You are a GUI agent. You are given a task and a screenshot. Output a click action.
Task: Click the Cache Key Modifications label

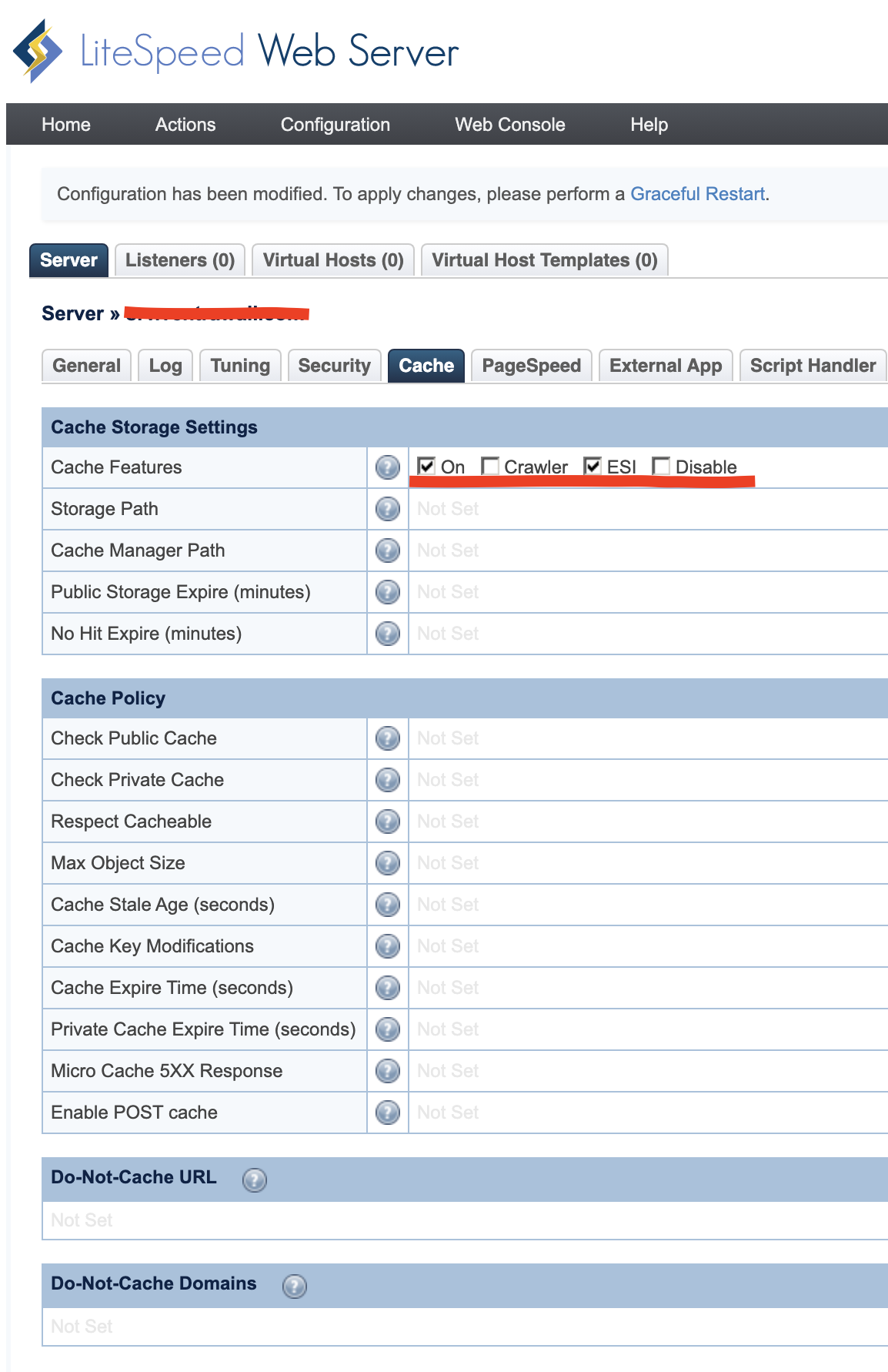tap(152, 946)
